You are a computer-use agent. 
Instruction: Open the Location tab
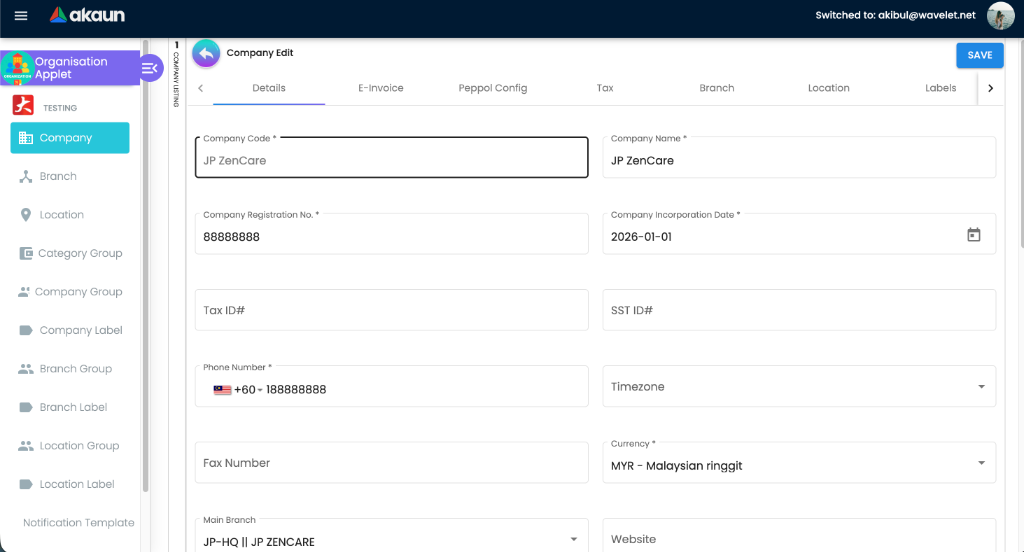(828, 88)
